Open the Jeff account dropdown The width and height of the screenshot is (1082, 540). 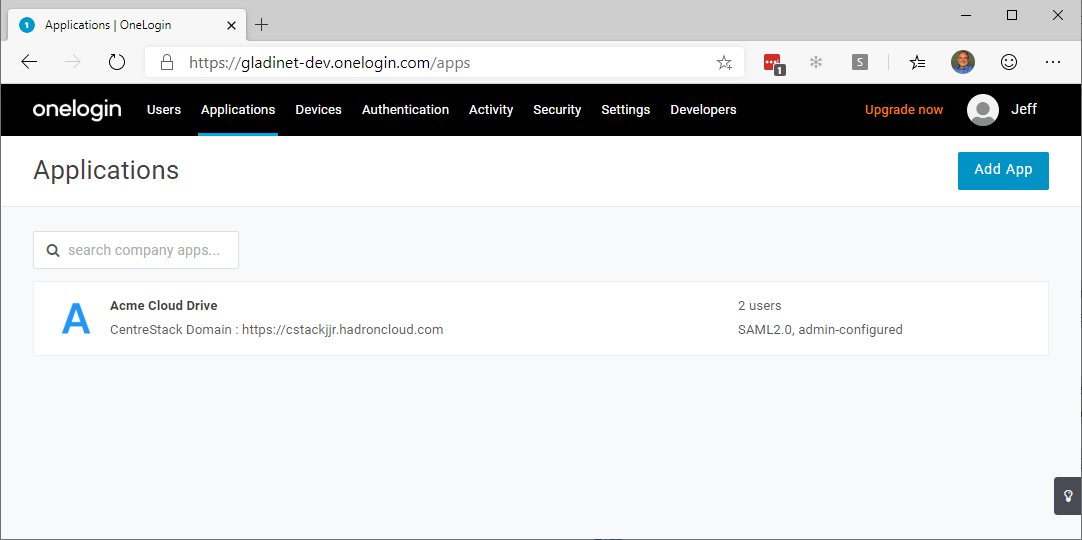point(1002,110)
